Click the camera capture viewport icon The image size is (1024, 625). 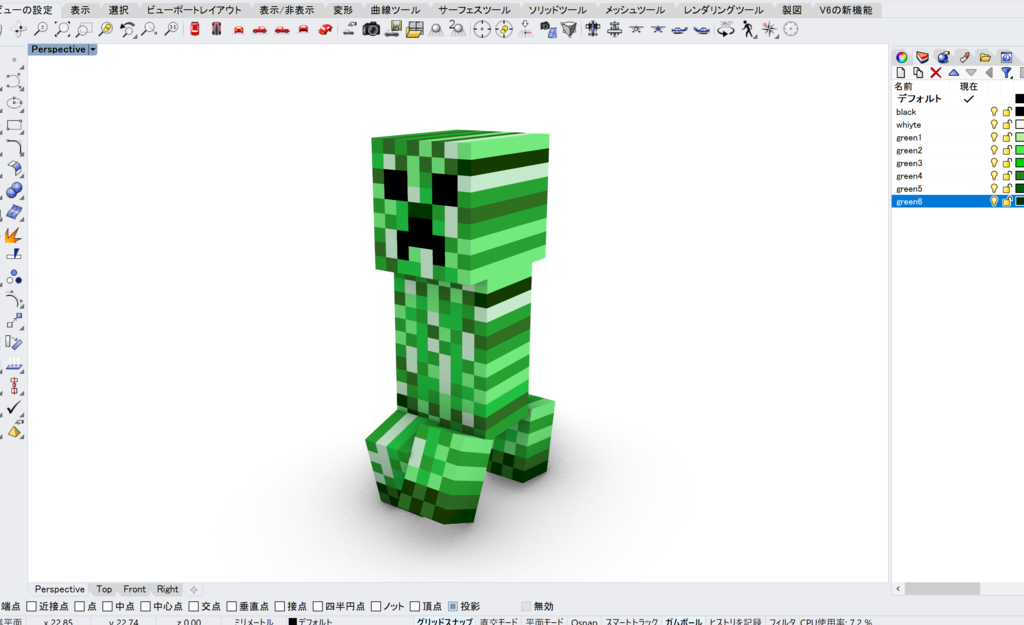pos(371,29)
